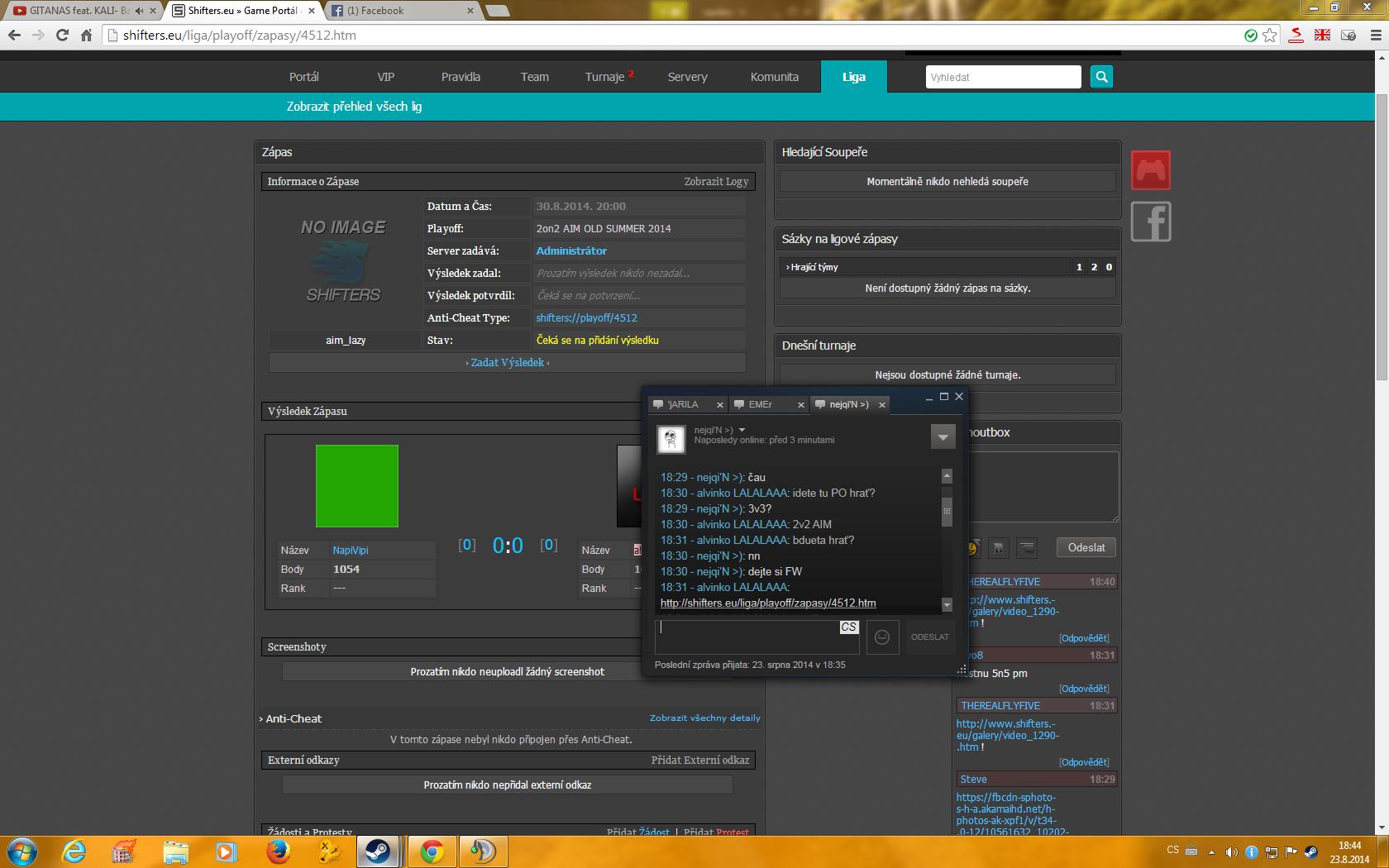The image size is (1389, 868).
Task: Insert smiley in the shoutbox
Action: pos(973,547)
